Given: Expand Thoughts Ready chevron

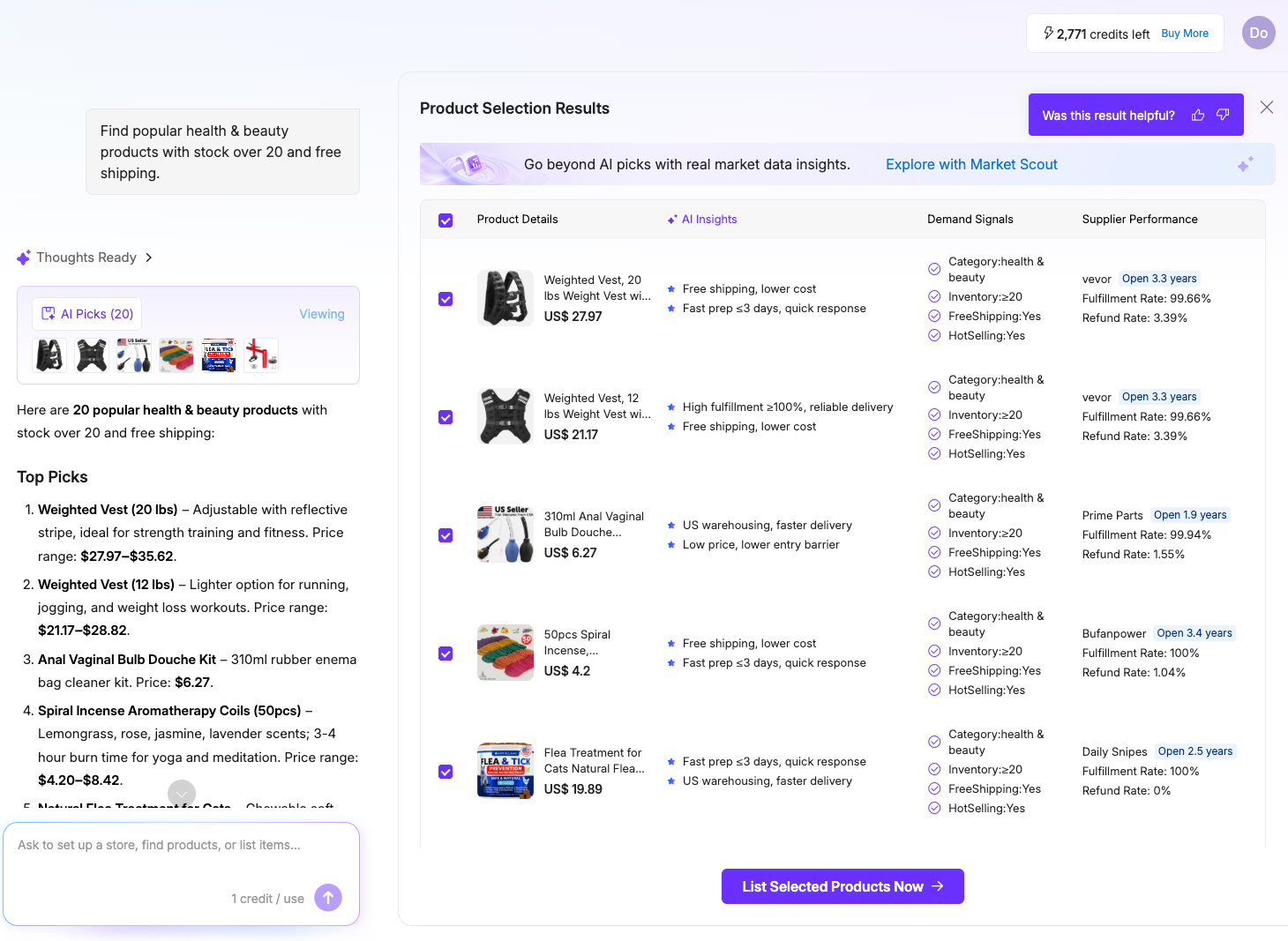Looking at the screenshot, I should pyautogui.click(x=148, y=258).
